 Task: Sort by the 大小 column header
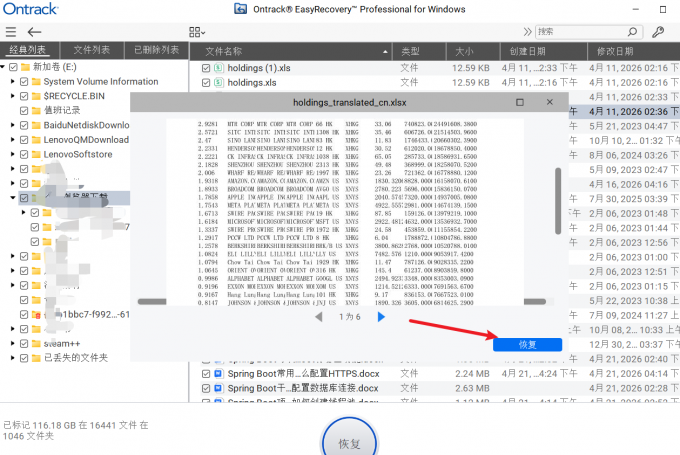click(x=473, y=51)
